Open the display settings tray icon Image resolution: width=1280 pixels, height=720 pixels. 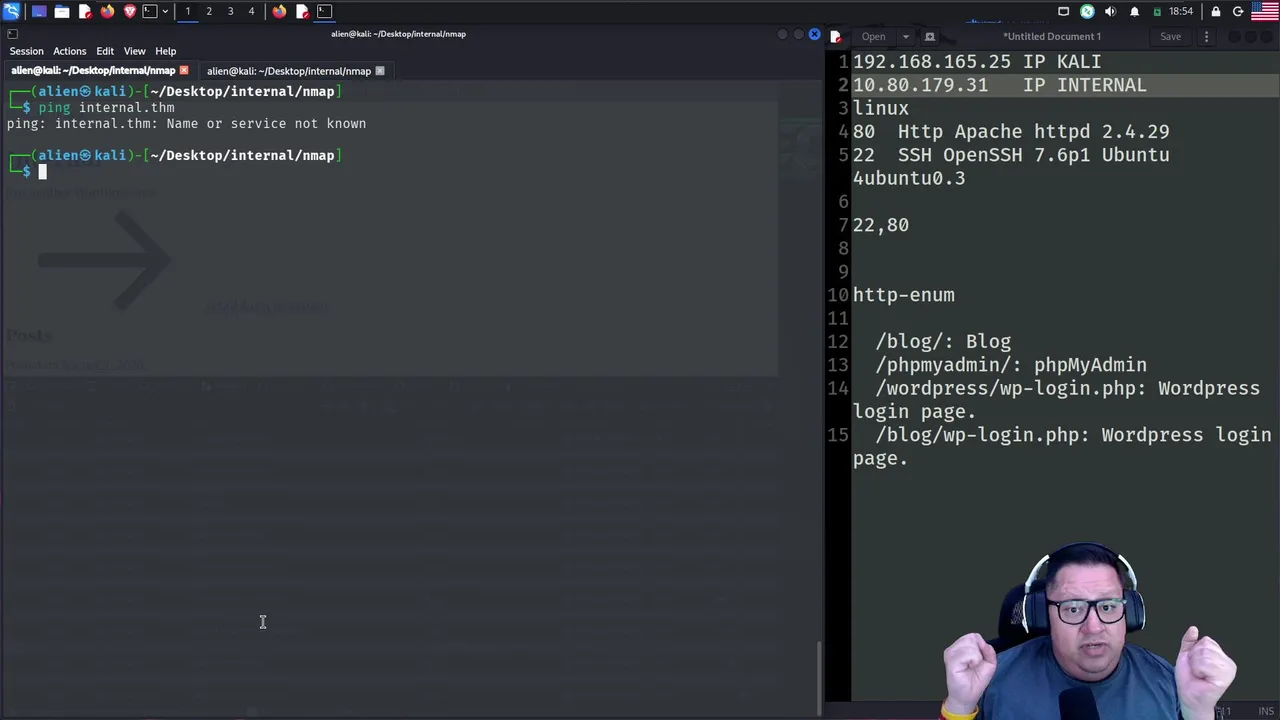pyautogui.click(x=1063, y=11)
